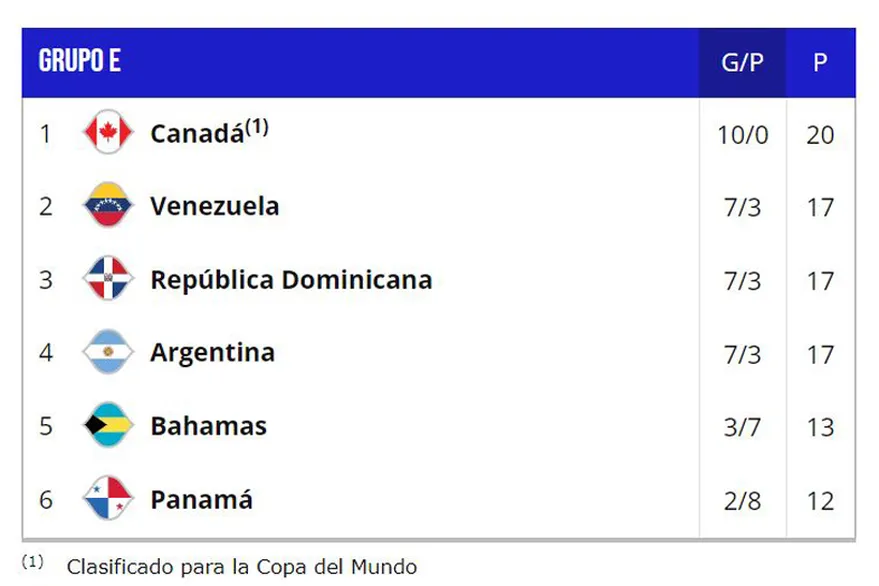The height and width of the screenshot is (586, 879).
Task: Open the Canadá team link
Action: pyautogui.click(x=197, y=134)
